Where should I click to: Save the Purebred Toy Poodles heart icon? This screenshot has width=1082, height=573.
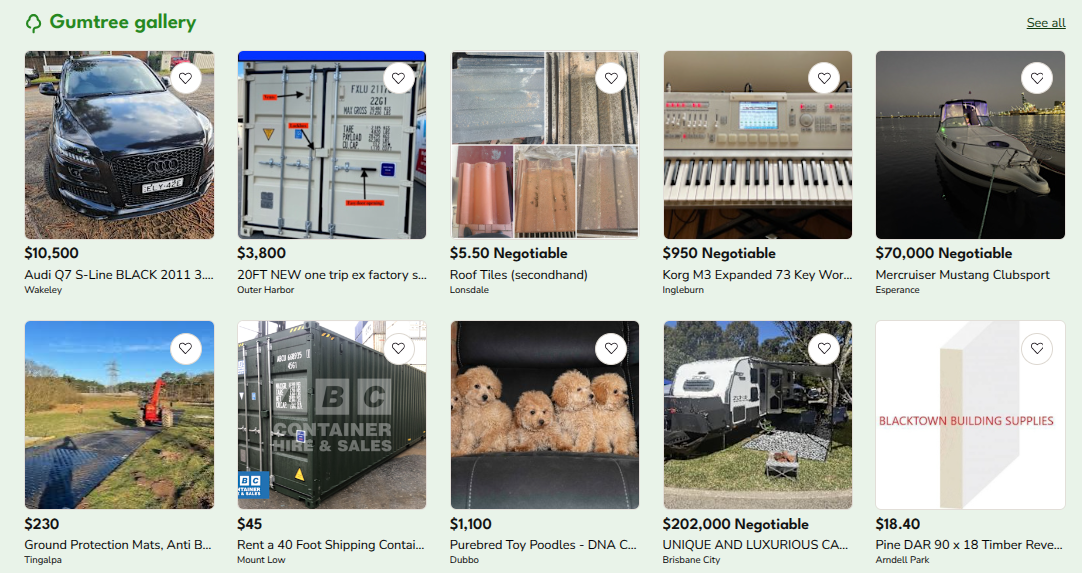pyautogui.click(x=611, y=349)
